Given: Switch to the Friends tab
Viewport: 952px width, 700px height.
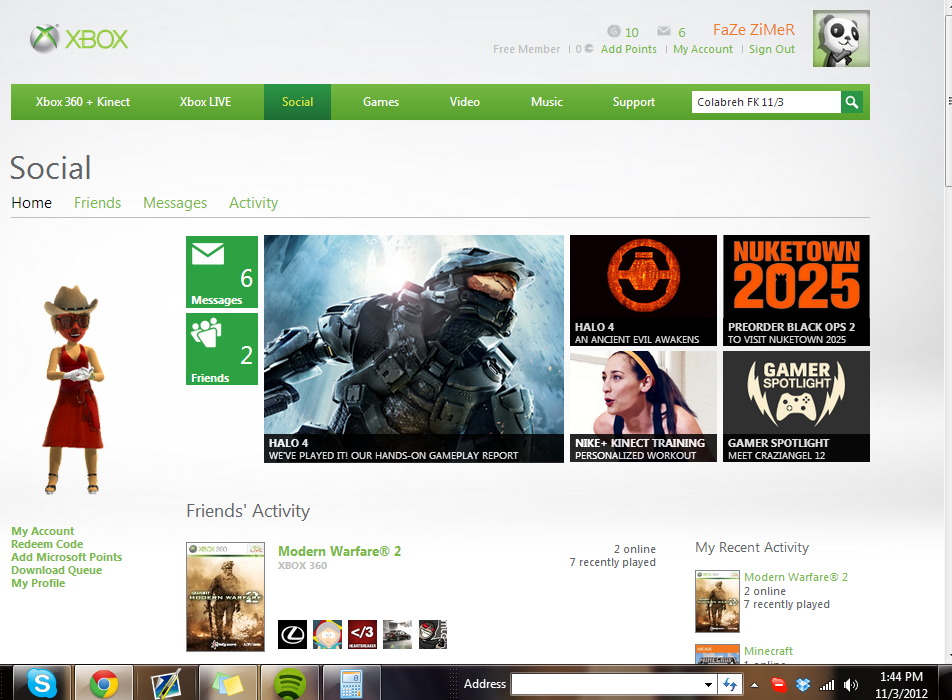Looking at the screenshot, I should point(97,203).
